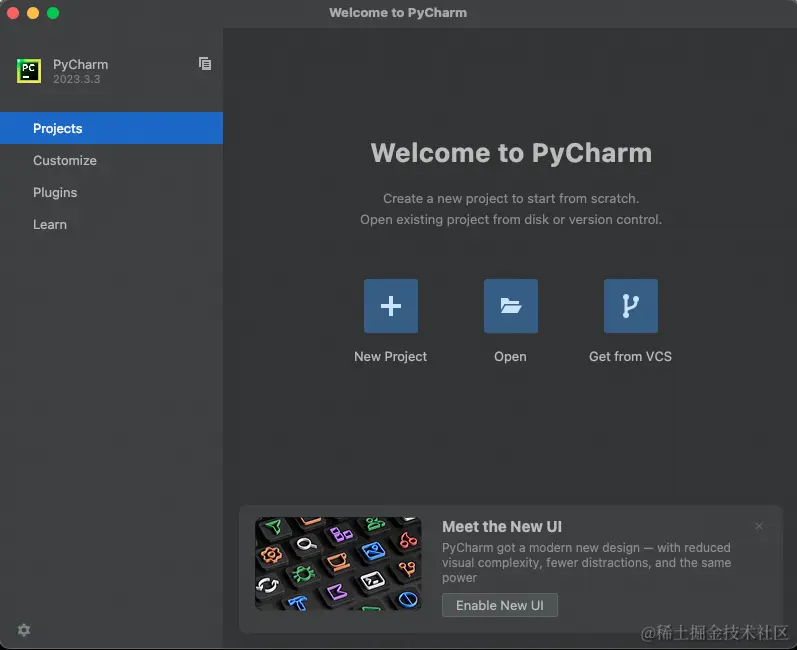The width and height of the screenshot is (797, 650).
Task: Click the Meet the New UI heading
Action: pyautogui.click(x=502, y=527)
